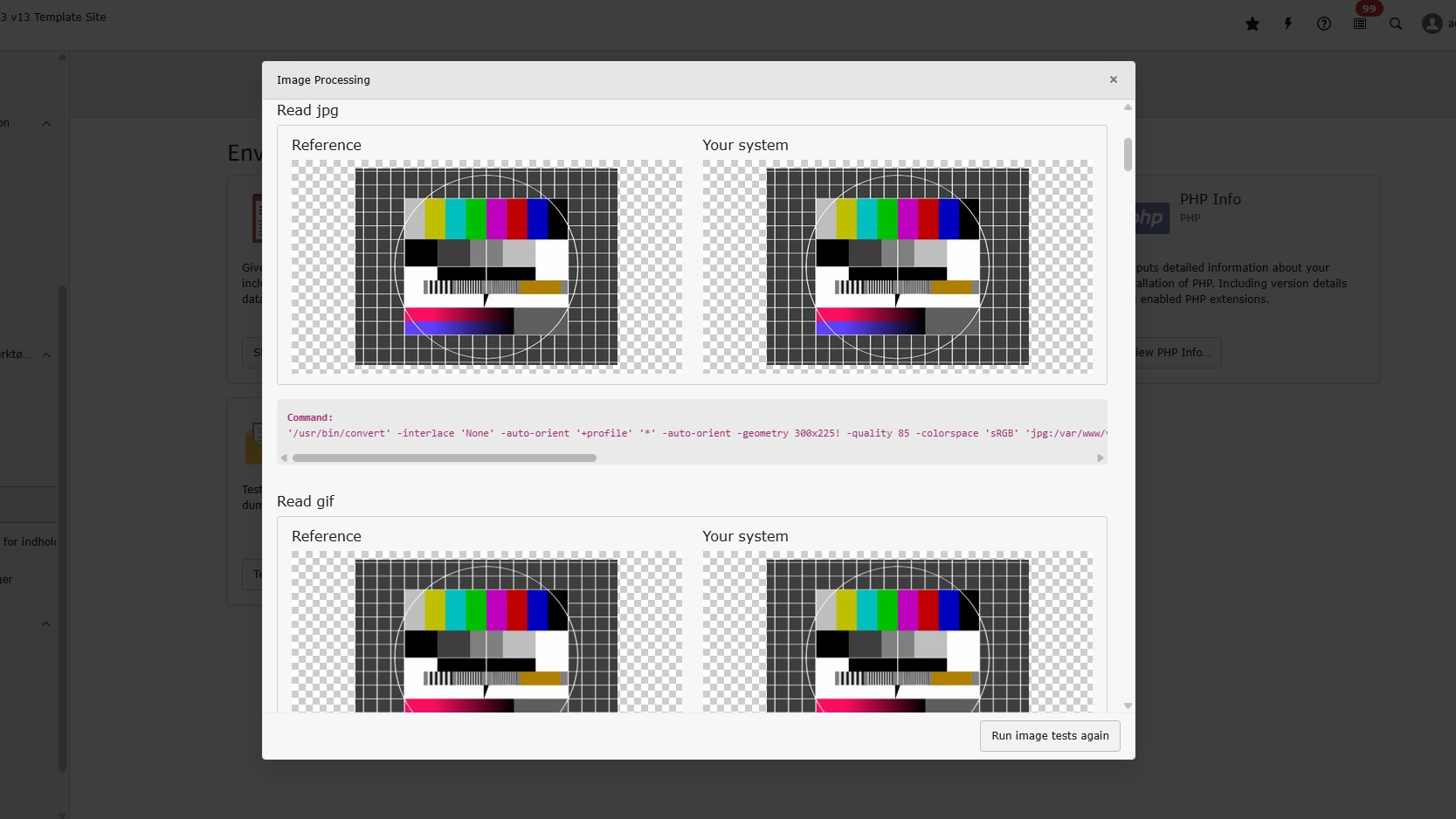Screen dimensions: 1456x819
Task: Click the View PHP Info button
Action: [1175, 353]
